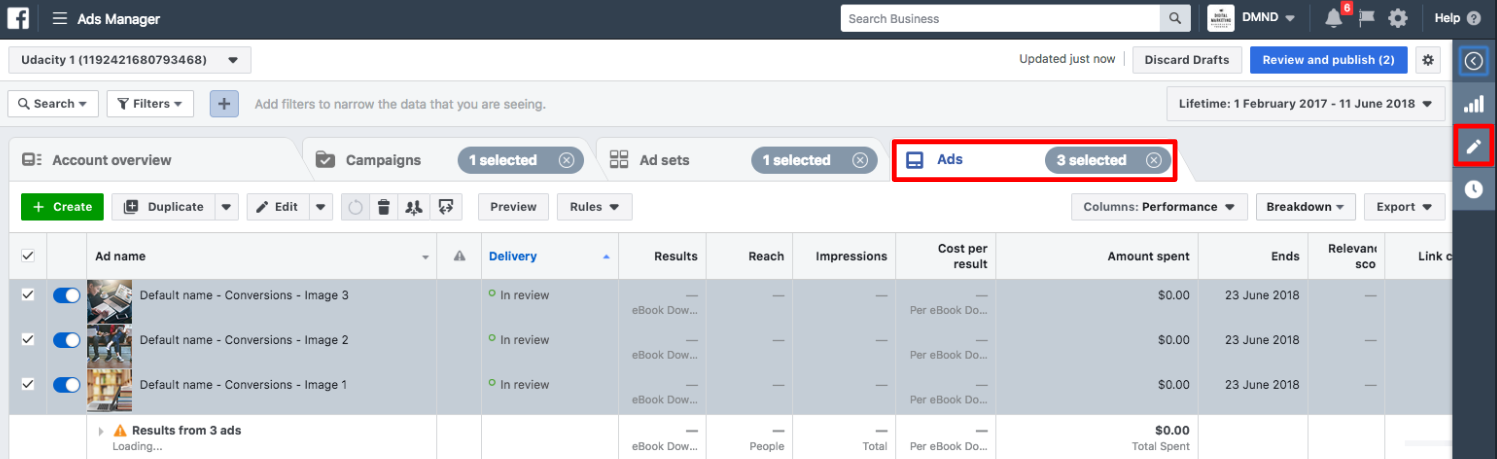
Task: Uncheck the Conversions - Image 2 checkbox
Action: (x=28, y=340)
